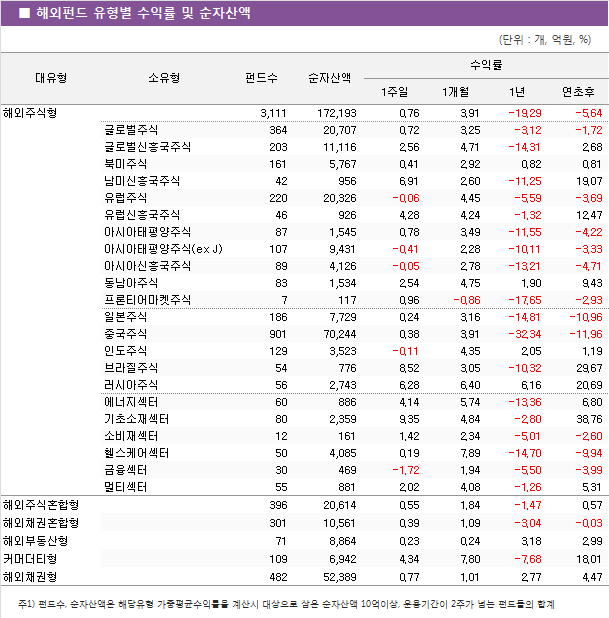Click the title 해외펀드 유형별 수익률 및 순자산액
This screenshot has width=609, height=618.
[143, 13]
